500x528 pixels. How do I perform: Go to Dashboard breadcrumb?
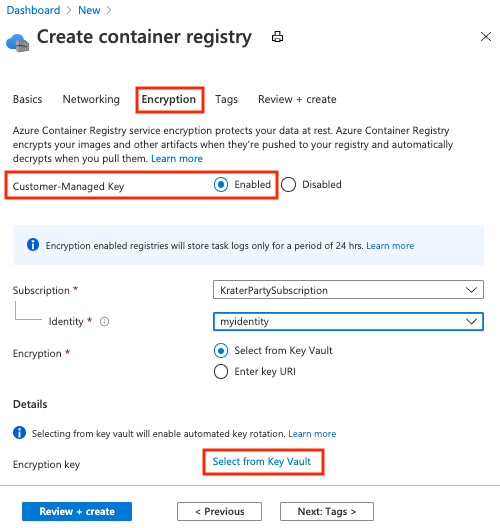click(x=33, y=10)
